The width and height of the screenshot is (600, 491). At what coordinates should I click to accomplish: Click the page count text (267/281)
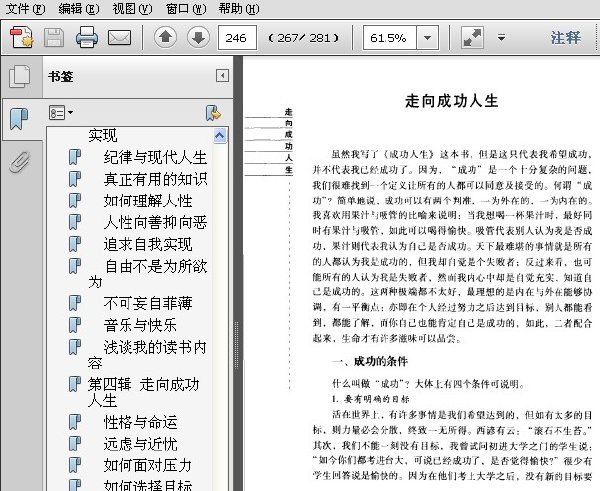[304, 38]
